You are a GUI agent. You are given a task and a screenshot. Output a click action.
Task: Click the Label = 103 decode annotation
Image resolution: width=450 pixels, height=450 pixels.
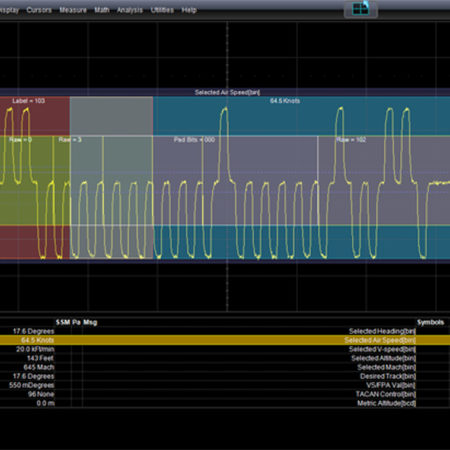28,101
